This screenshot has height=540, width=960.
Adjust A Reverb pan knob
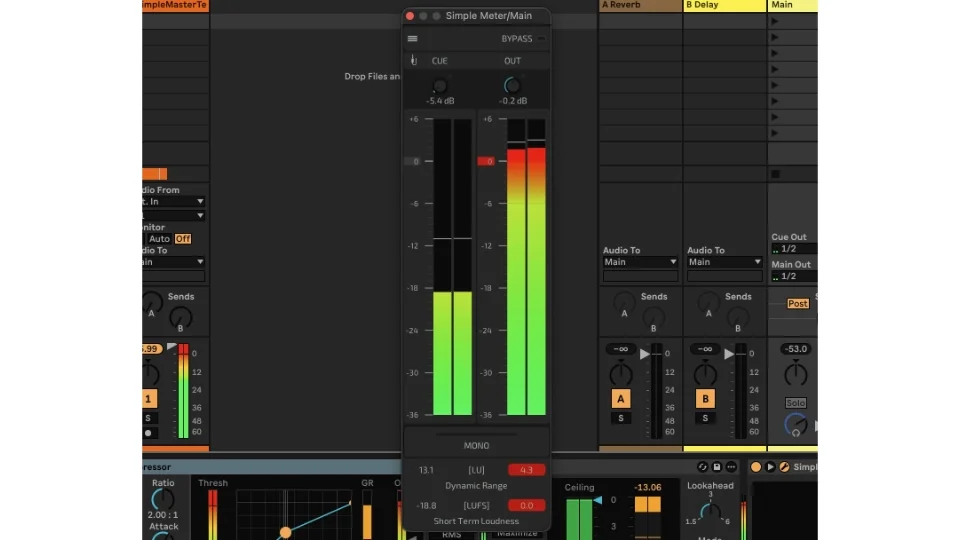coord(621,373)
